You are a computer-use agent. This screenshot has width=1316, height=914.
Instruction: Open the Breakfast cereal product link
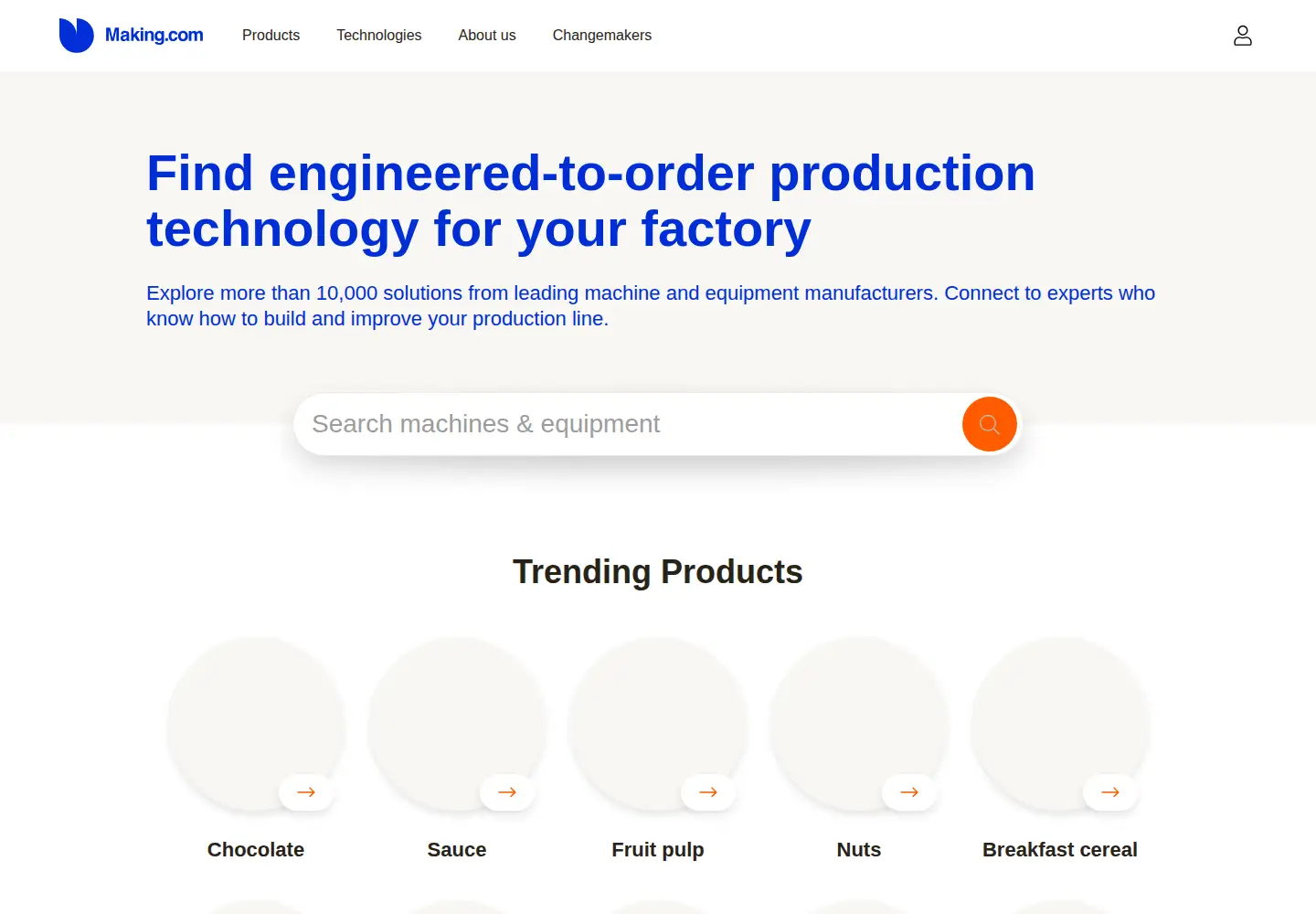(x=1060, y=850)
